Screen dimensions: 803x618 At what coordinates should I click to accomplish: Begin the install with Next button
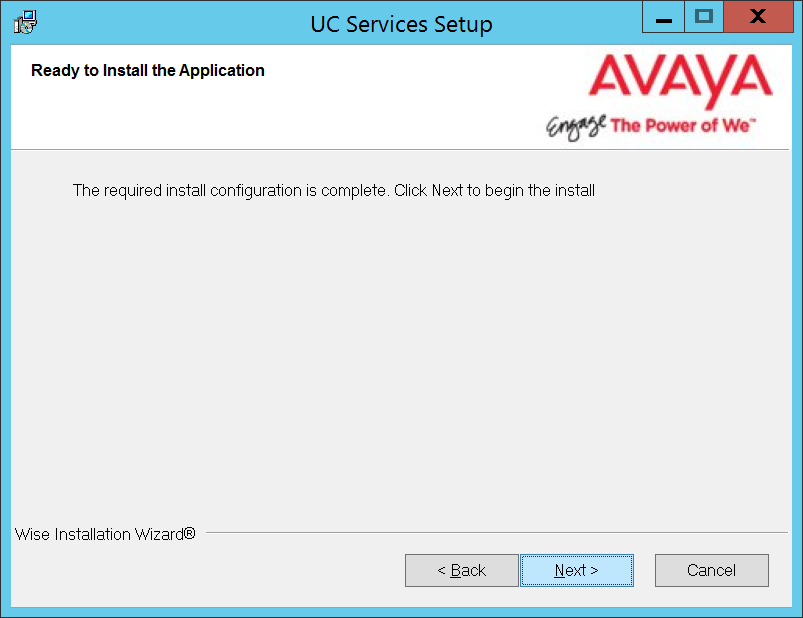coord(577,570)
